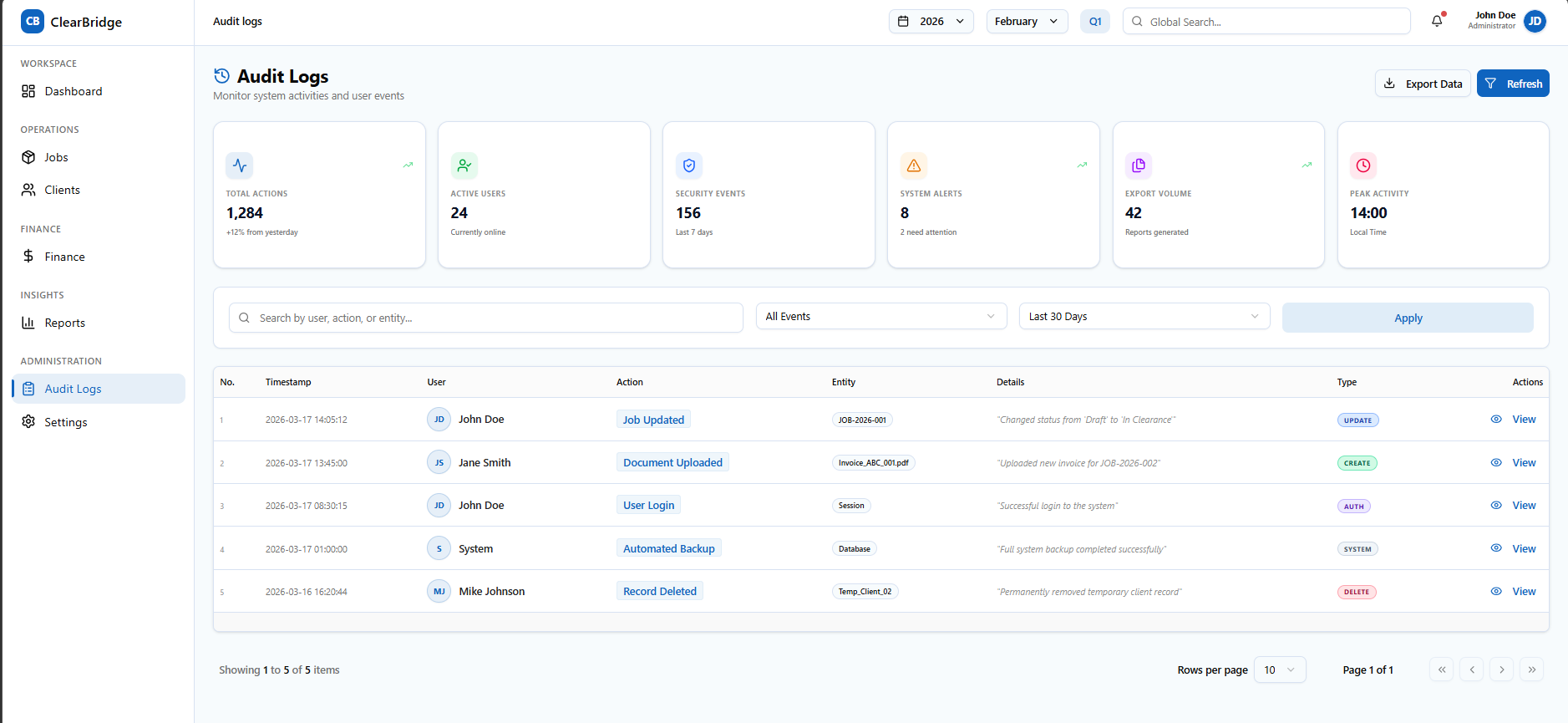
Task: Apply the audit log filters
Action: click(x=1408, y=318)
